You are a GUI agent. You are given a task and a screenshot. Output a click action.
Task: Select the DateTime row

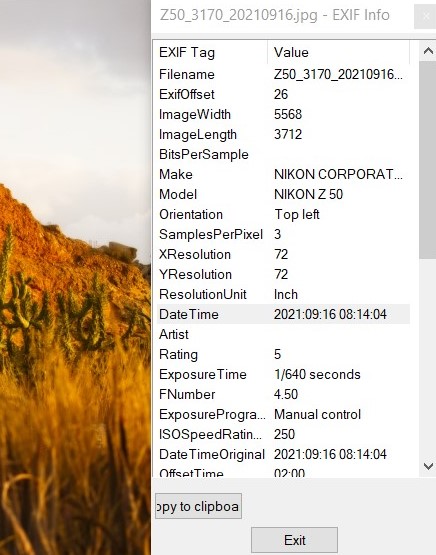tap(283, 314)
